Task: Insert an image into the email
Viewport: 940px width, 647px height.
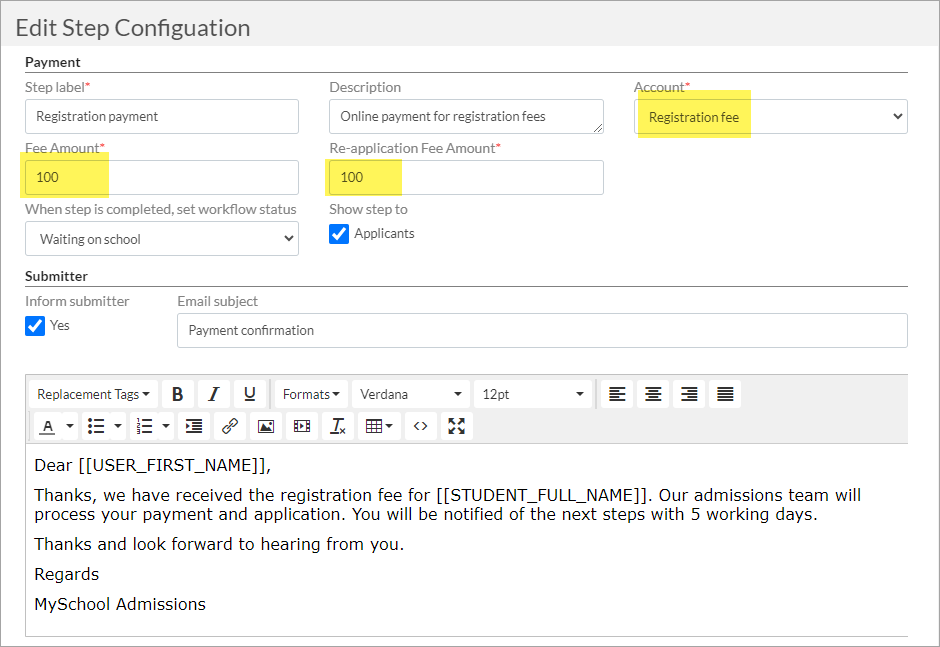Action: click(266, 426)
